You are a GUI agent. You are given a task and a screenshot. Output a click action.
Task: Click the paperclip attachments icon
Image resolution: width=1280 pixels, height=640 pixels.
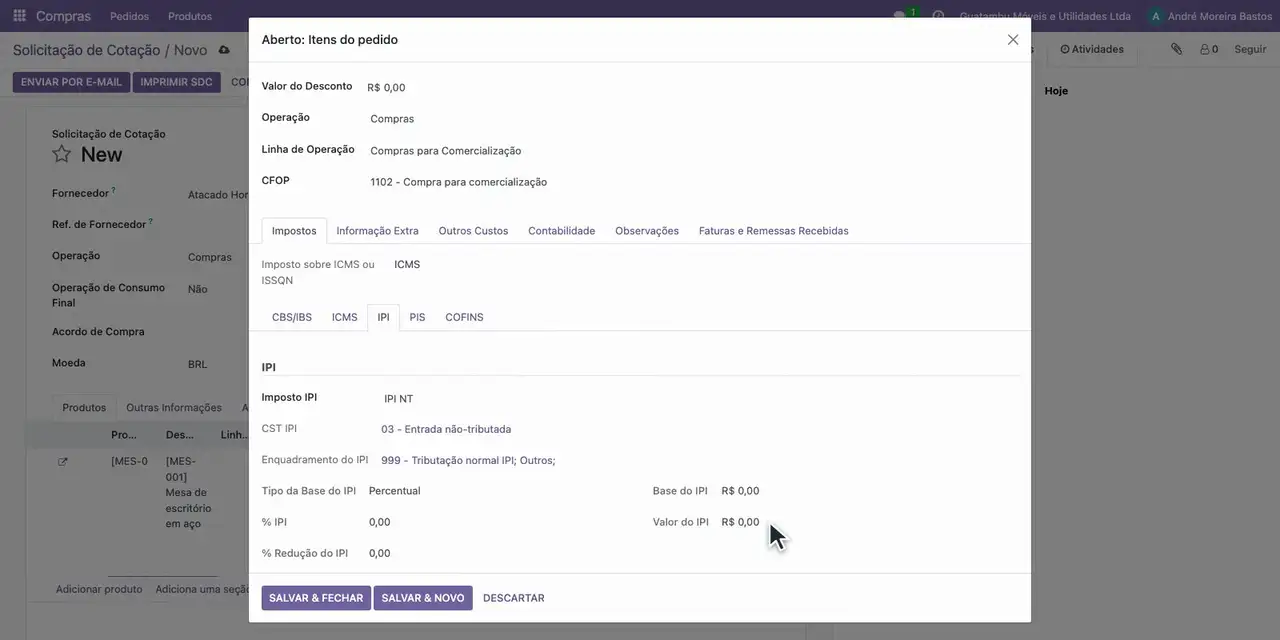(1177, 49)
